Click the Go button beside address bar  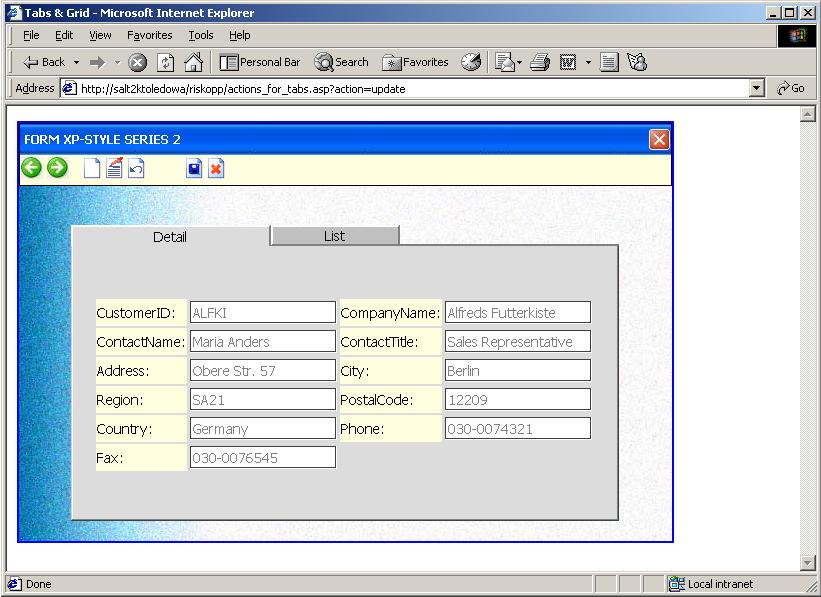click(791, 88)
